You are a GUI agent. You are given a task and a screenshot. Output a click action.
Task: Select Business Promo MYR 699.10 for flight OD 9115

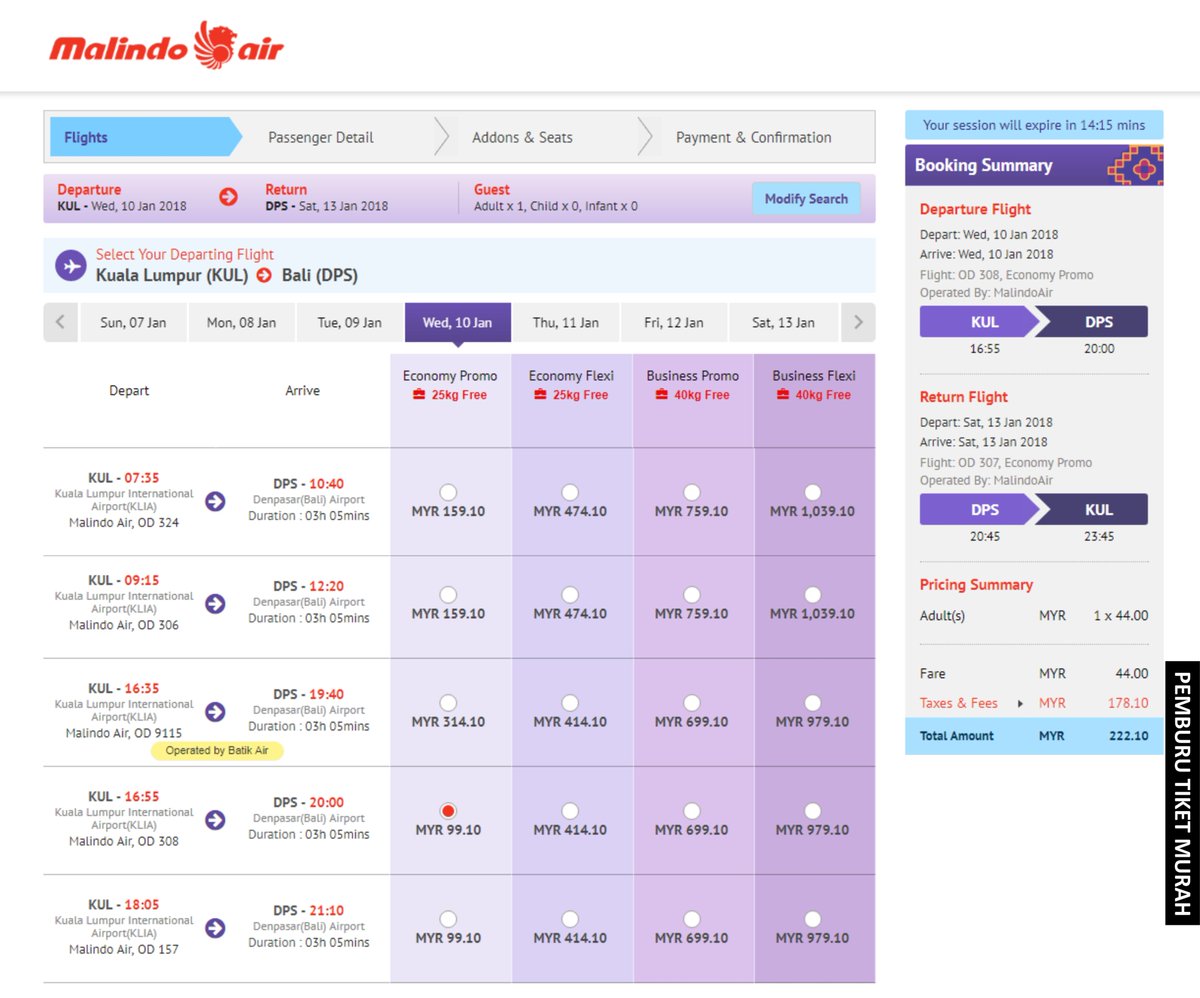691,702
